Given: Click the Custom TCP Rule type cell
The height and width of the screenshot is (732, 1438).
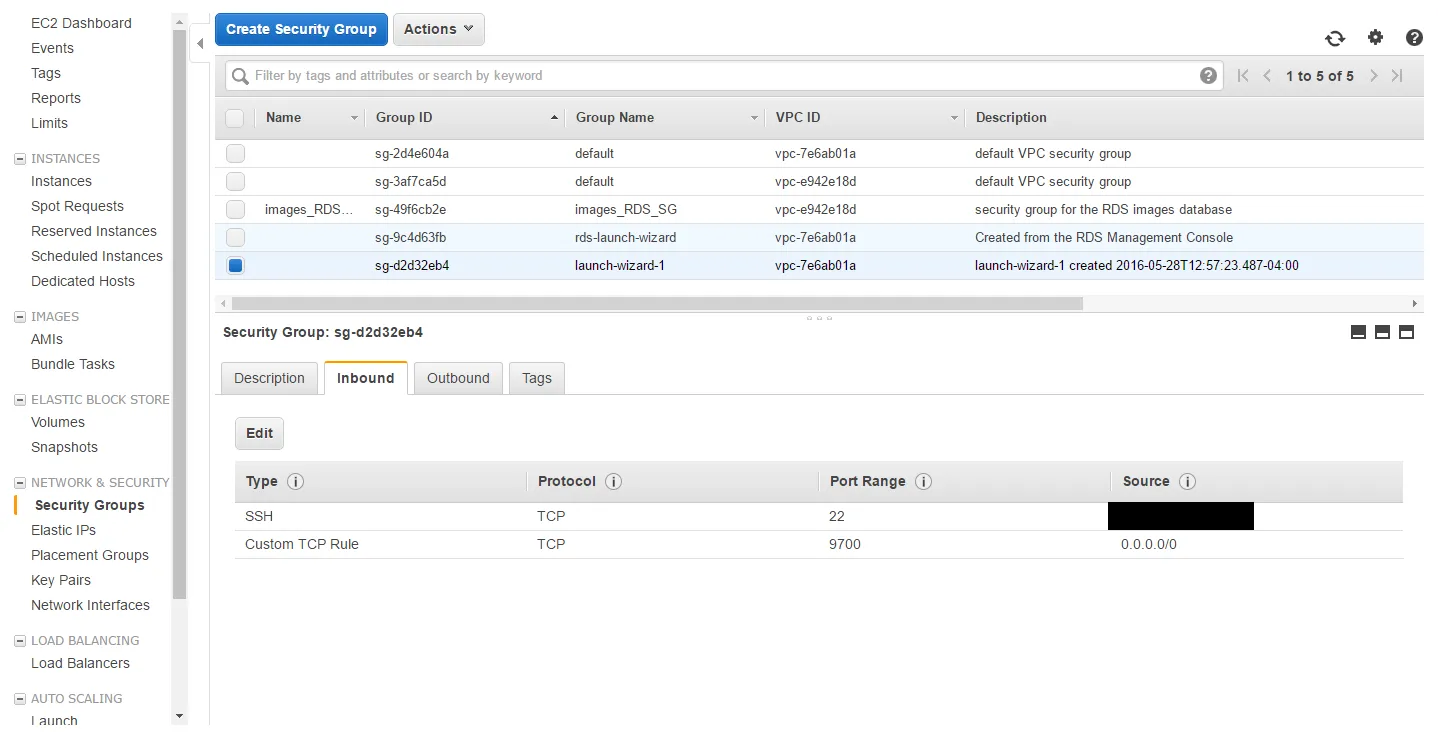Looking at the screenshot, I should [x=302, y=544].
